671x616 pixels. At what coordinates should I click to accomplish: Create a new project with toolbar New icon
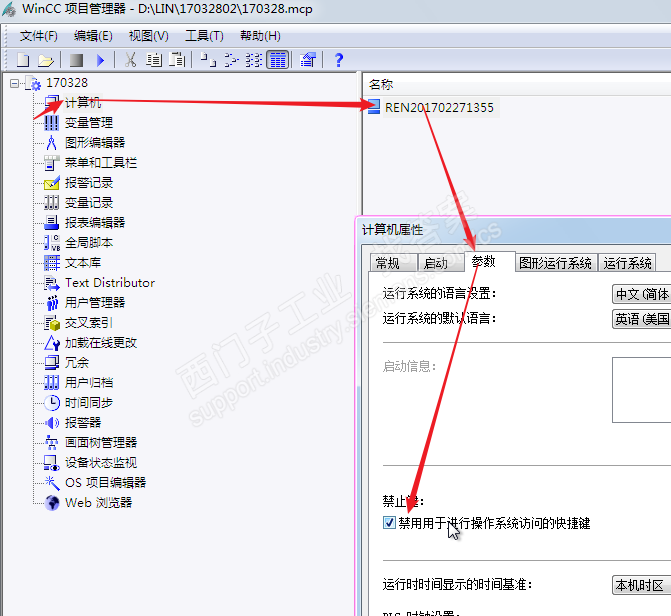pyautogui.click(x=23, y=60)
